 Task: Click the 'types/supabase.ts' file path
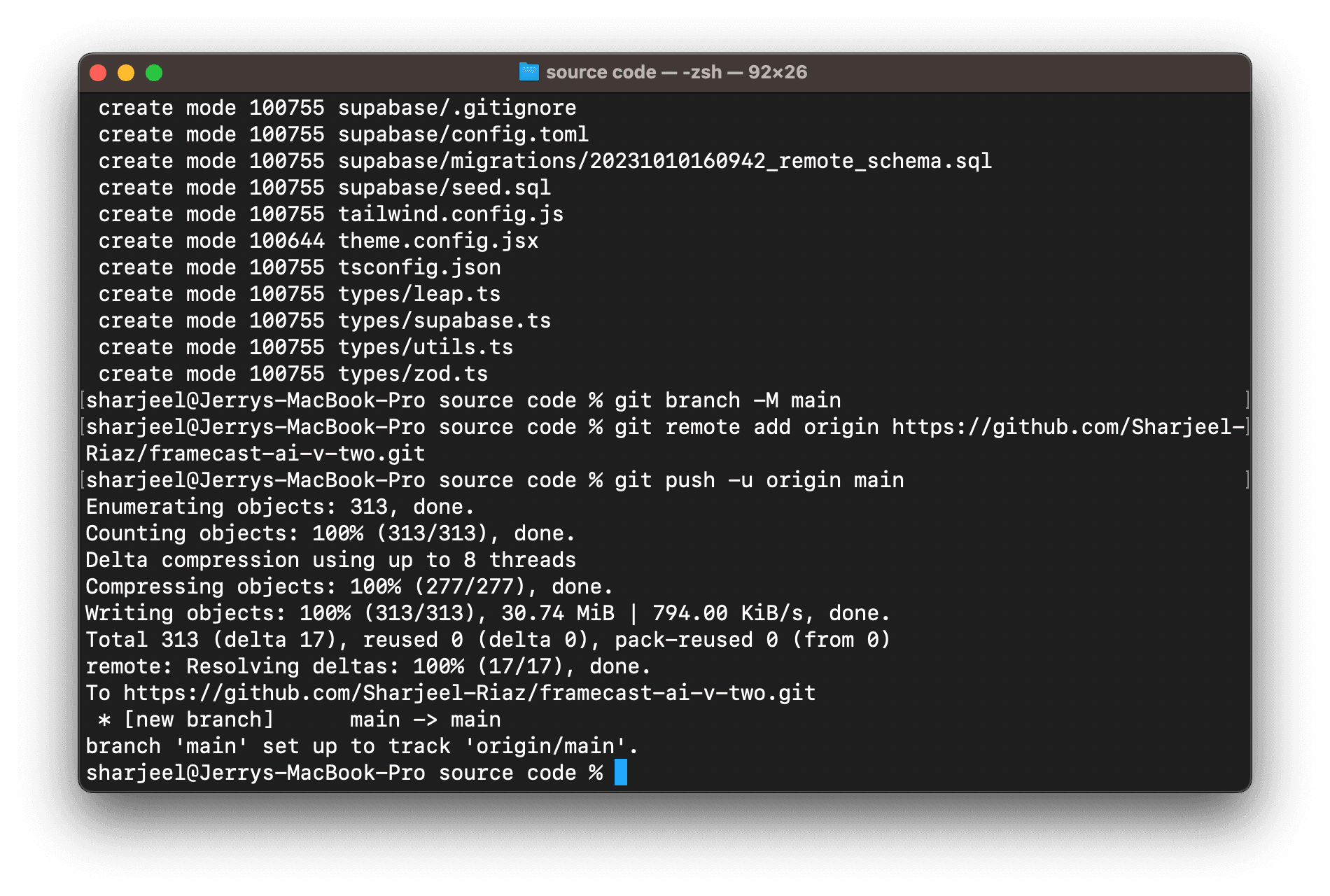[444, 321]
